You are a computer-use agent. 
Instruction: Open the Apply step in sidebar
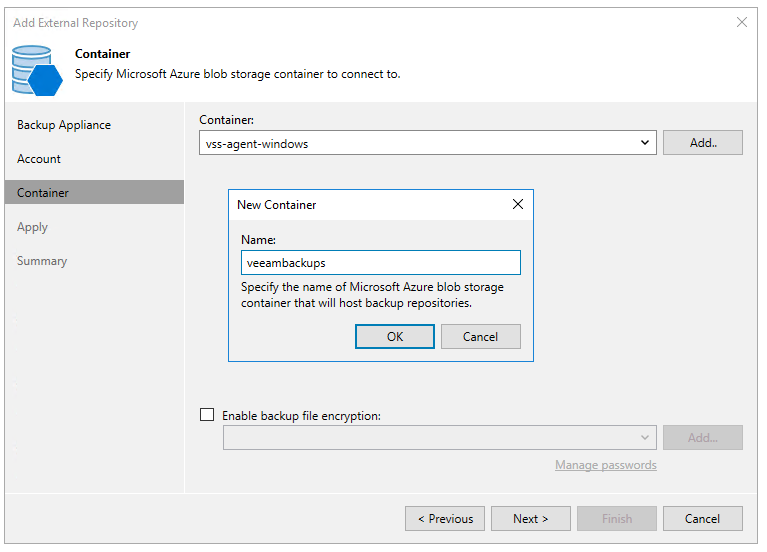click(33, 227)
